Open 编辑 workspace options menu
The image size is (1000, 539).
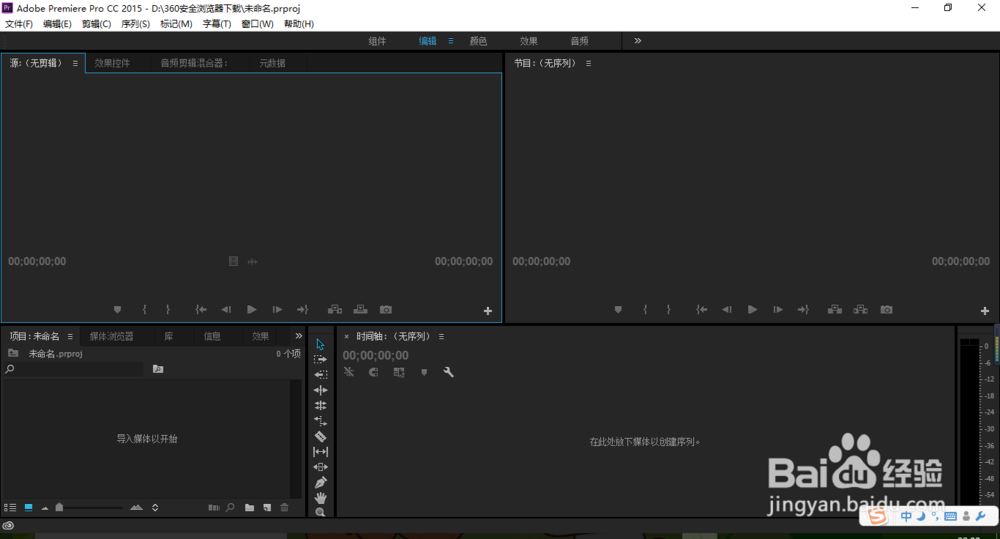(x=451, y=41)
